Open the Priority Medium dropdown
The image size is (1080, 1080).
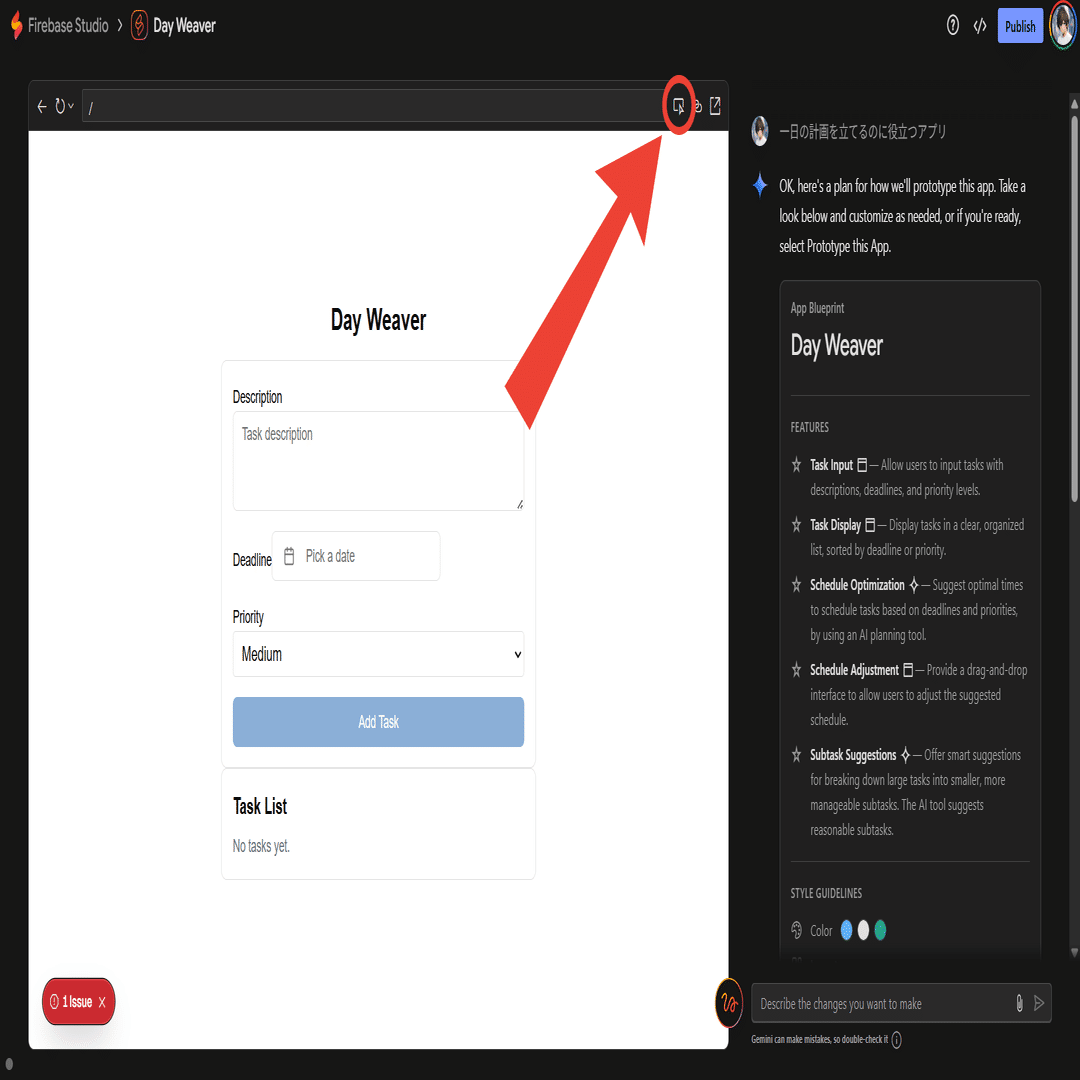point(378,654)
